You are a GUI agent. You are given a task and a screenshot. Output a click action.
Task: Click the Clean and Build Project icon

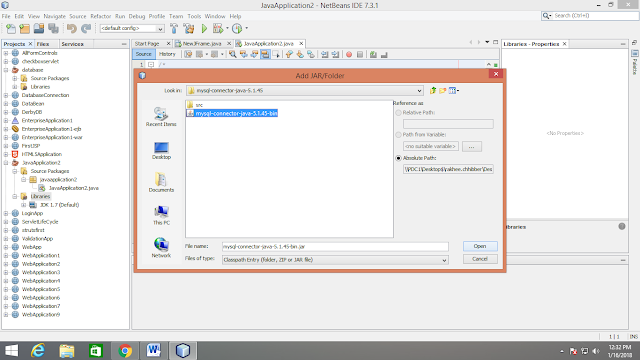pyautogui.click(x=189, y=29)
